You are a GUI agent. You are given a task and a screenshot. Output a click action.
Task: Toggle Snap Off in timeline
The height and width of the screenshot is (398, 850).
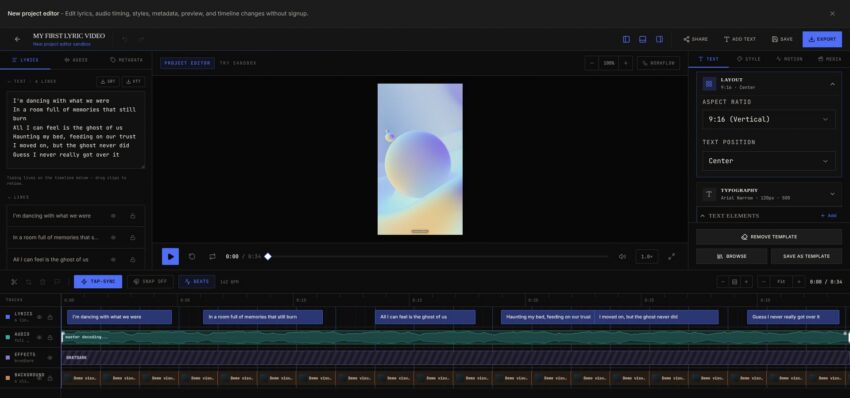(150, 282)
